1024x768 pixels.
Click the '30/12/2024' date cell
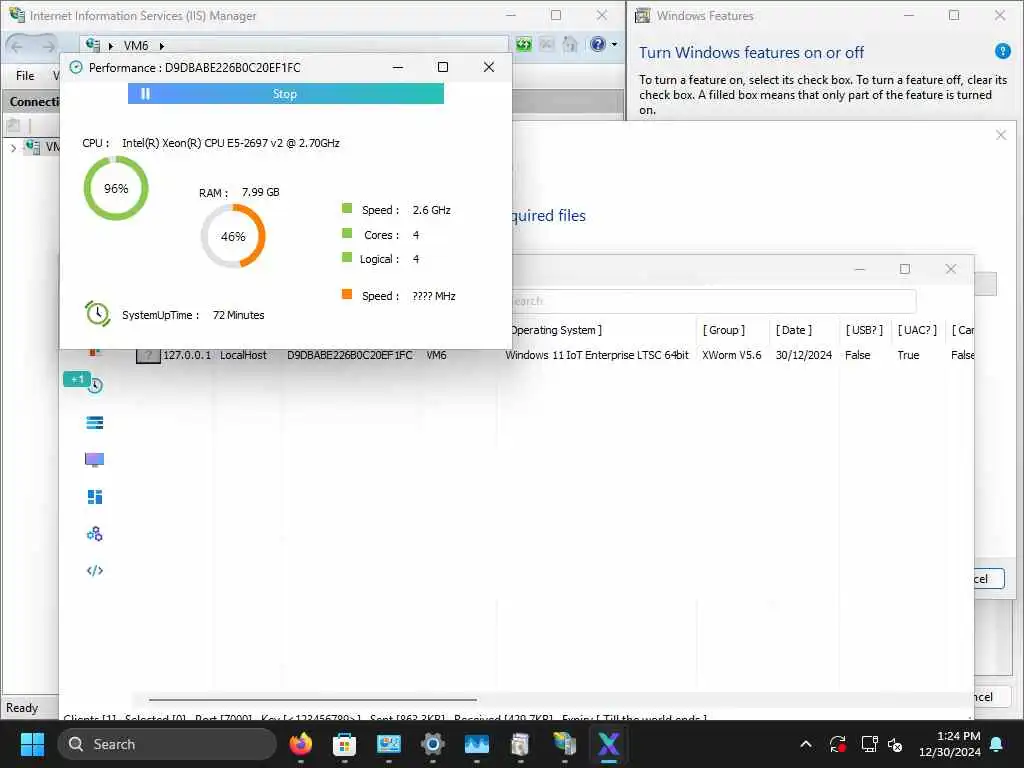[803, 355]
